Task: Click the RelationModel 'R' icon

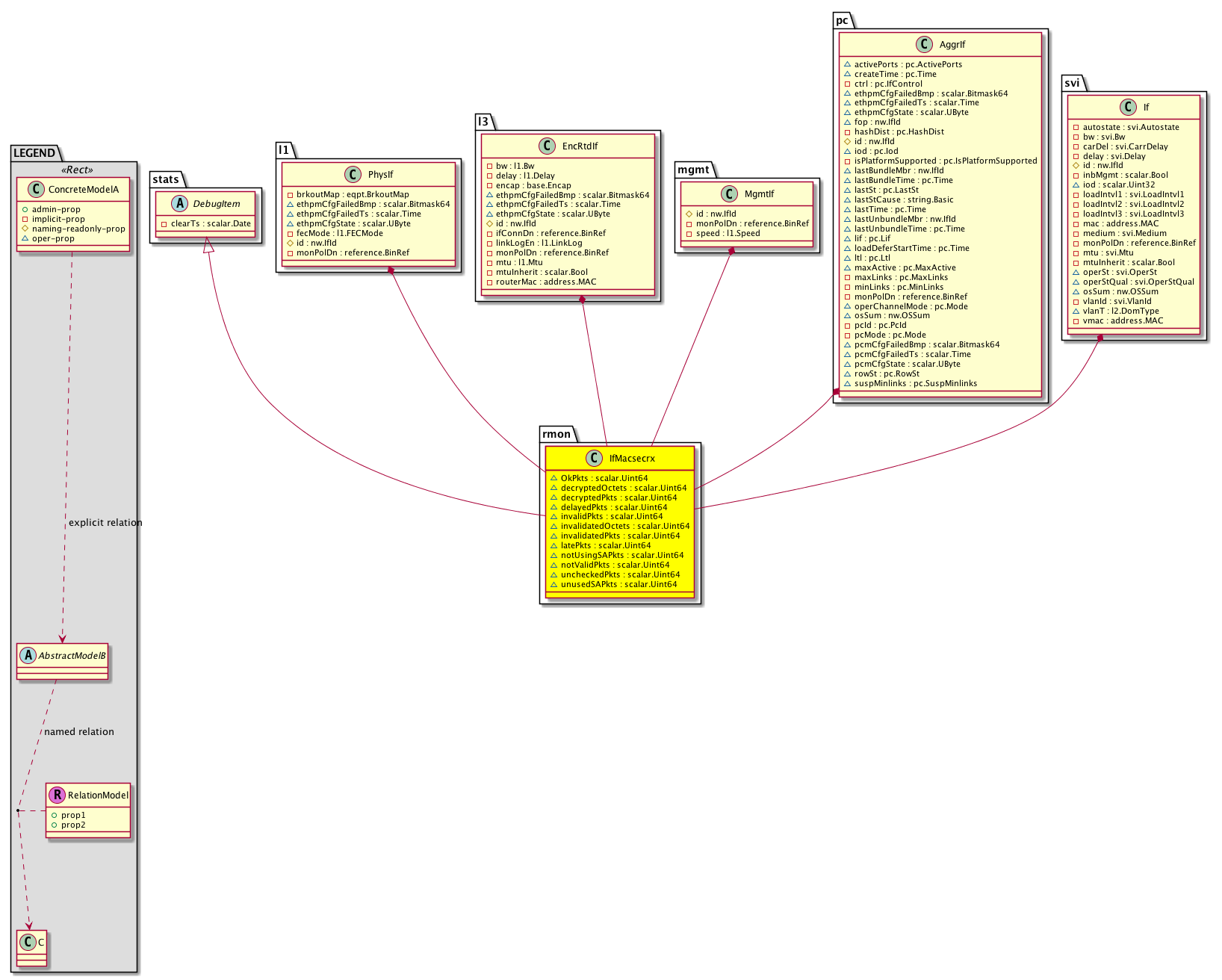Action: (x=56, y=795)
